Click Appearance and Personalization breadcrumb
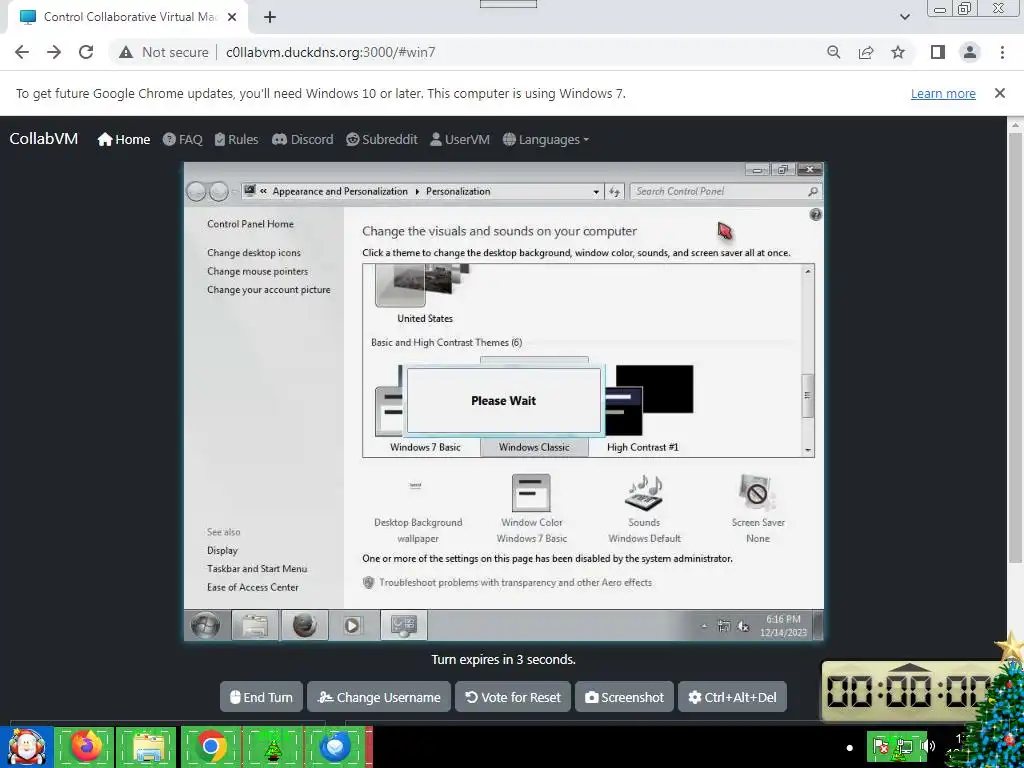Image resolution: width=1024 pixels, height=768 pixels. [340, 191]
